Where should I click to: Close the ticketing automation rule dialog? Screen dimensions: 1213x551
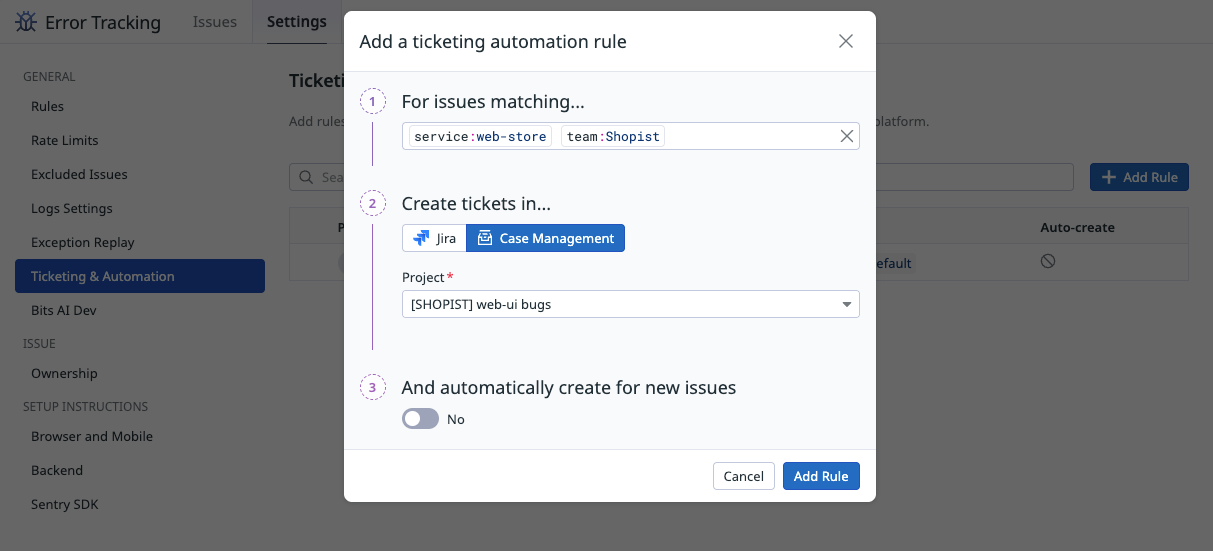(x=846, y=41)
